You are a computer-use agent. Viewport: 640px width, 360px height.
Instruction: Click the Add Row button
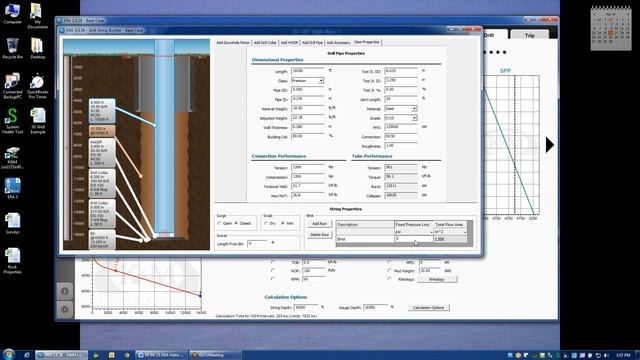pos(320,224)
